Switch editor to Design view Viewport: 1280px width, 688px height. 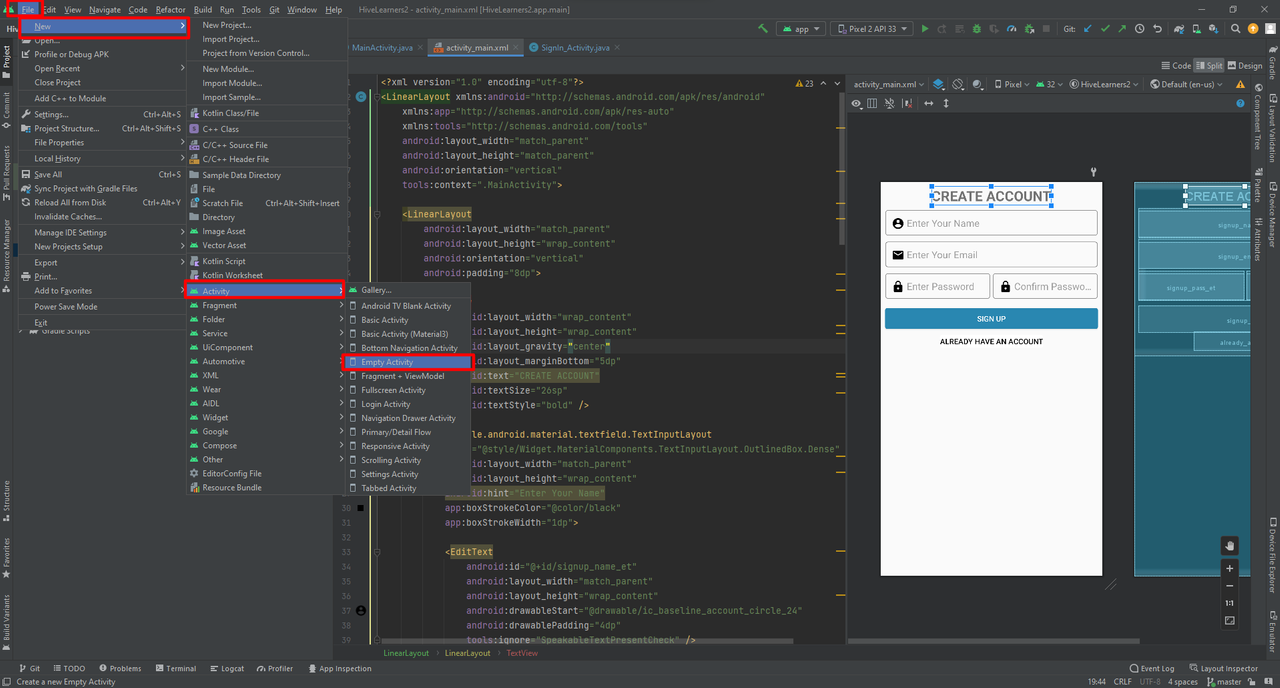pos(1245,66)
